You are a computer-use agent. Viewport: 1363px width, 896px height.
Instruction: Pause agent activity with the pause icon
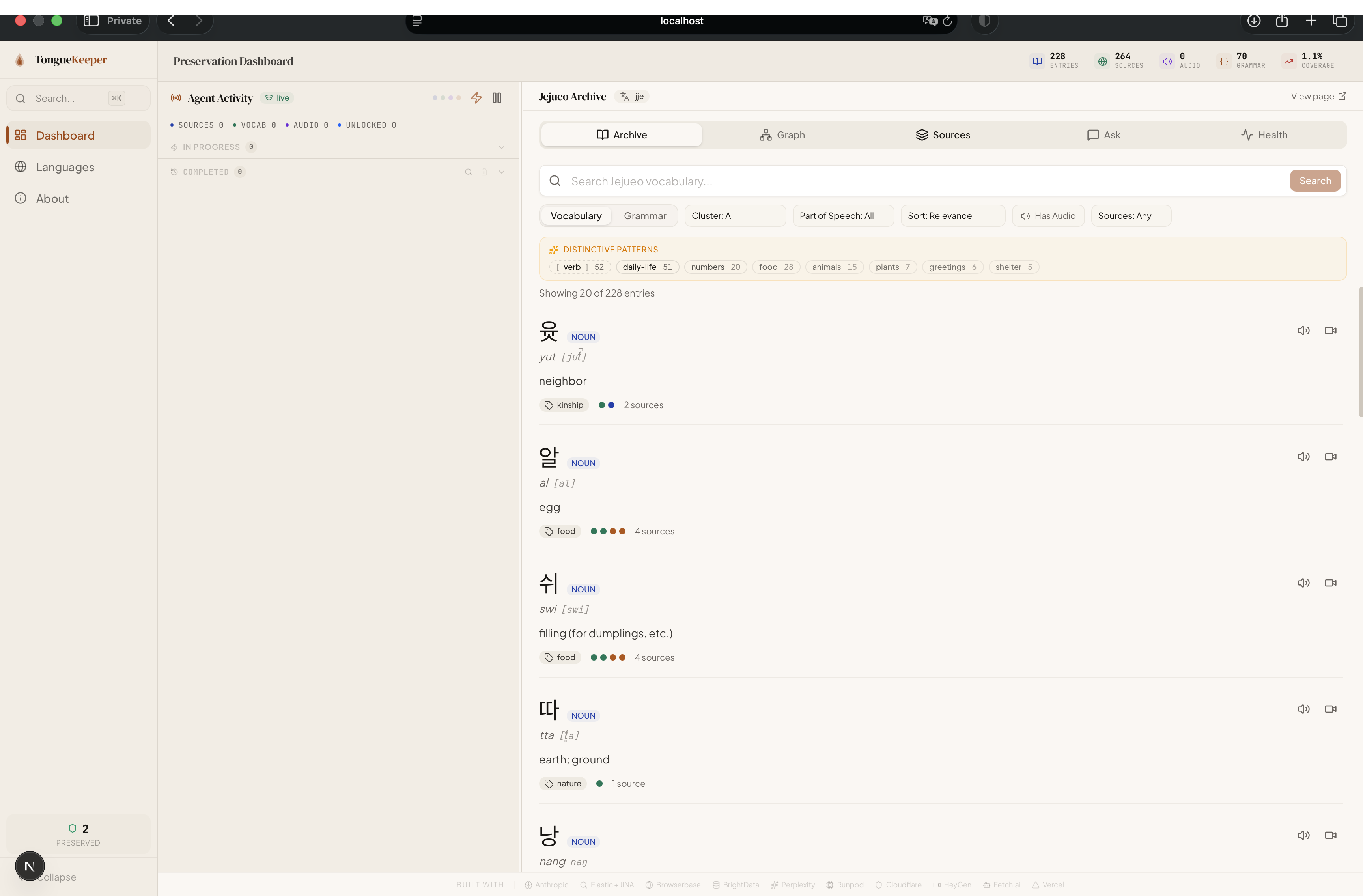[x=497, y=98]
